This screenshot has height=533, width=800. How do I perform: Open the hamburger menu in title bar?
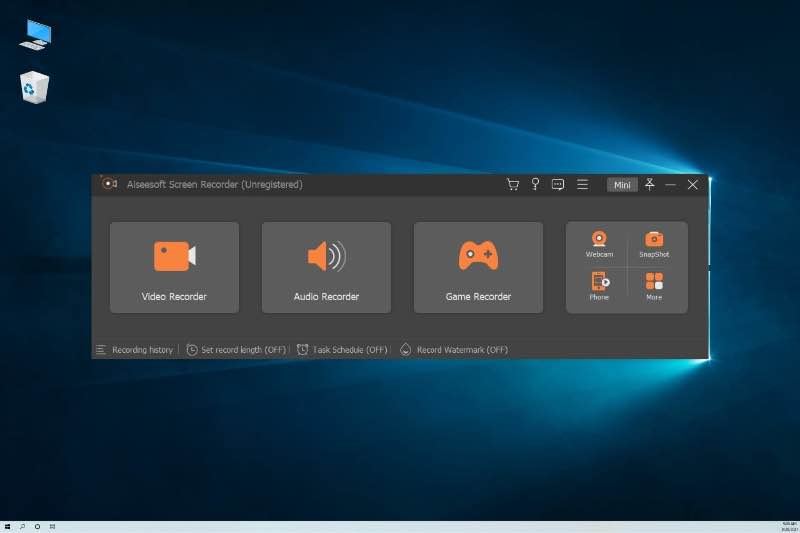582,185
